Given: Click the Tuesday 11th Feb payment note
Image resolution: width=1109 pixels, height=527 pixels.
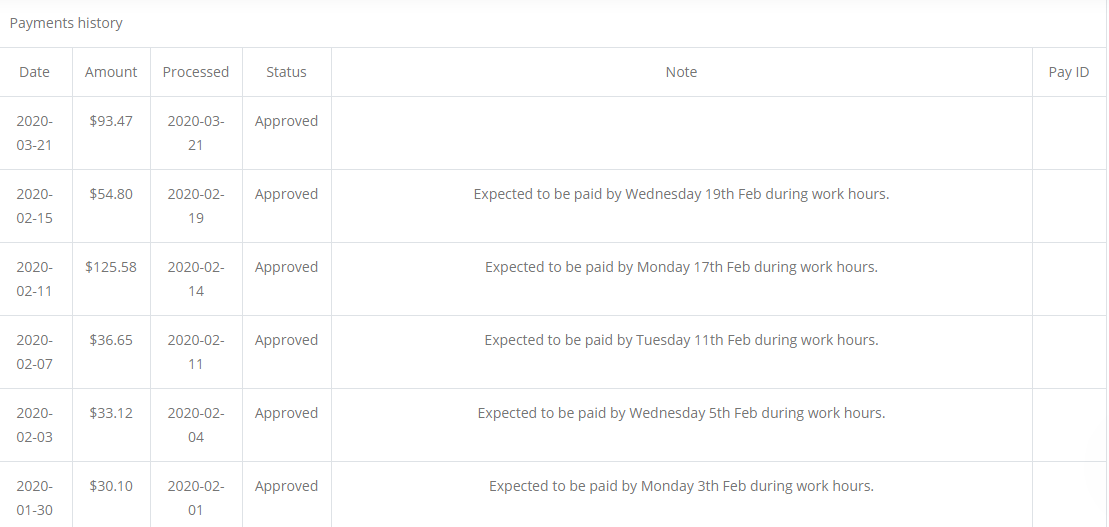Looking at the screenshot, I should pyautogui.click(x=681, y=340).
